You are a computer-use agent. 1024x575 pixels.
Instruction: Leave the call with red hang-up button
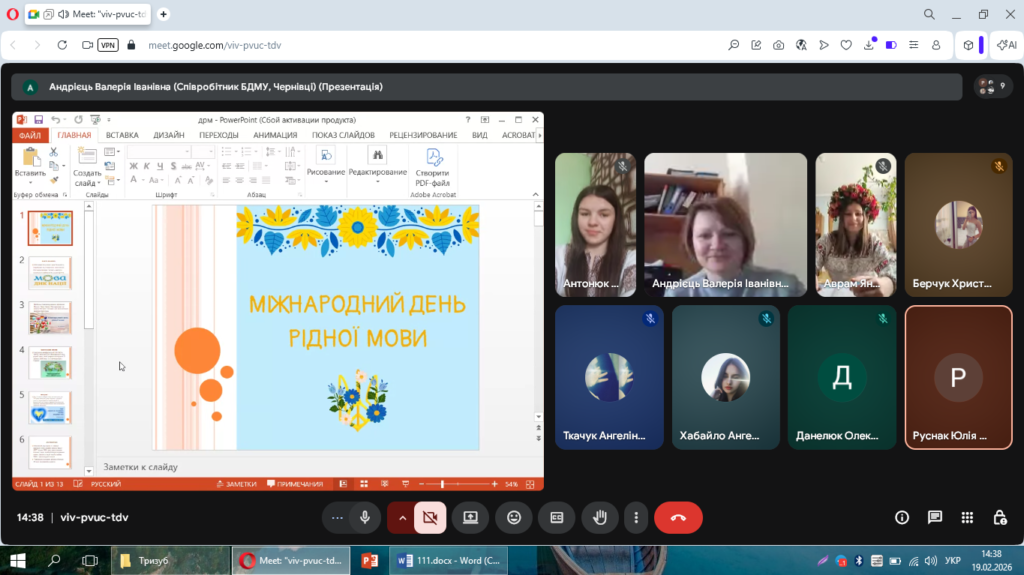[678, 517]
